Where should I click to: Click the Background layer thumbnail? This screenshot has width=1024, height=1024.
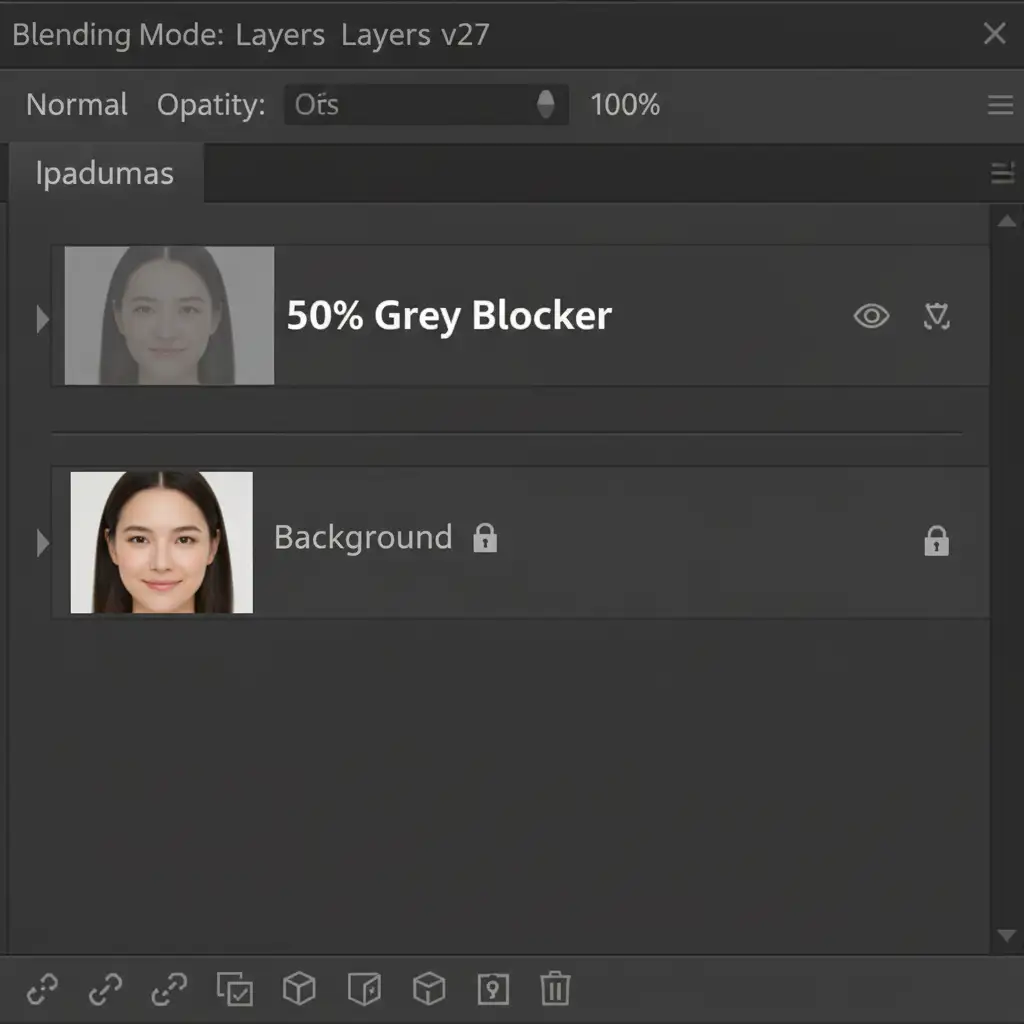click(162, 542)
